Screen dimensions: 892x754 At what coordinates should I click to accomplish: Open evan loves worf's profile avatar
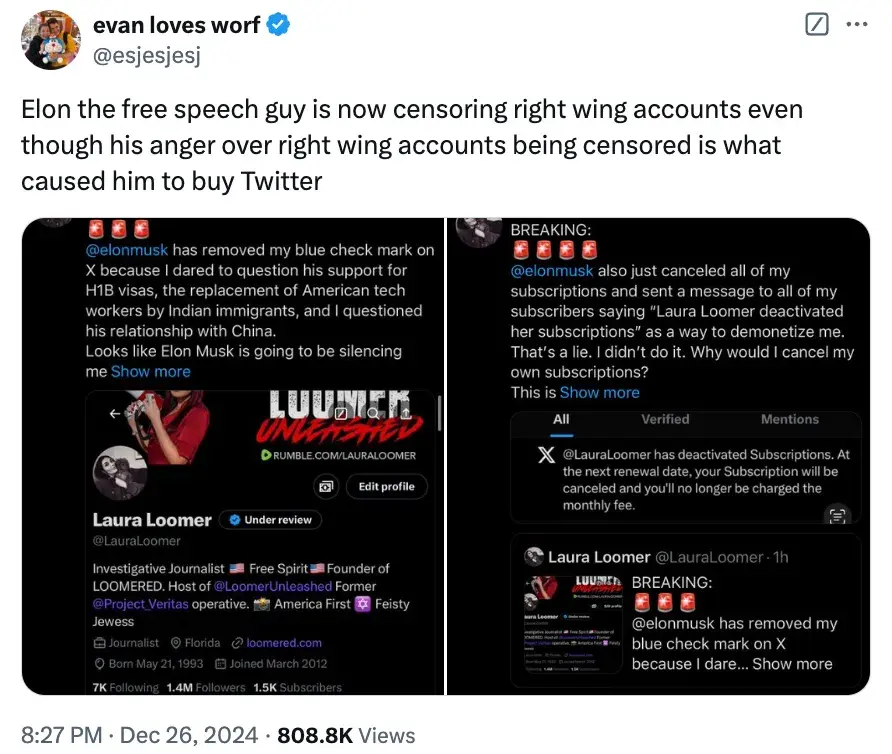[x=50, y=40]
